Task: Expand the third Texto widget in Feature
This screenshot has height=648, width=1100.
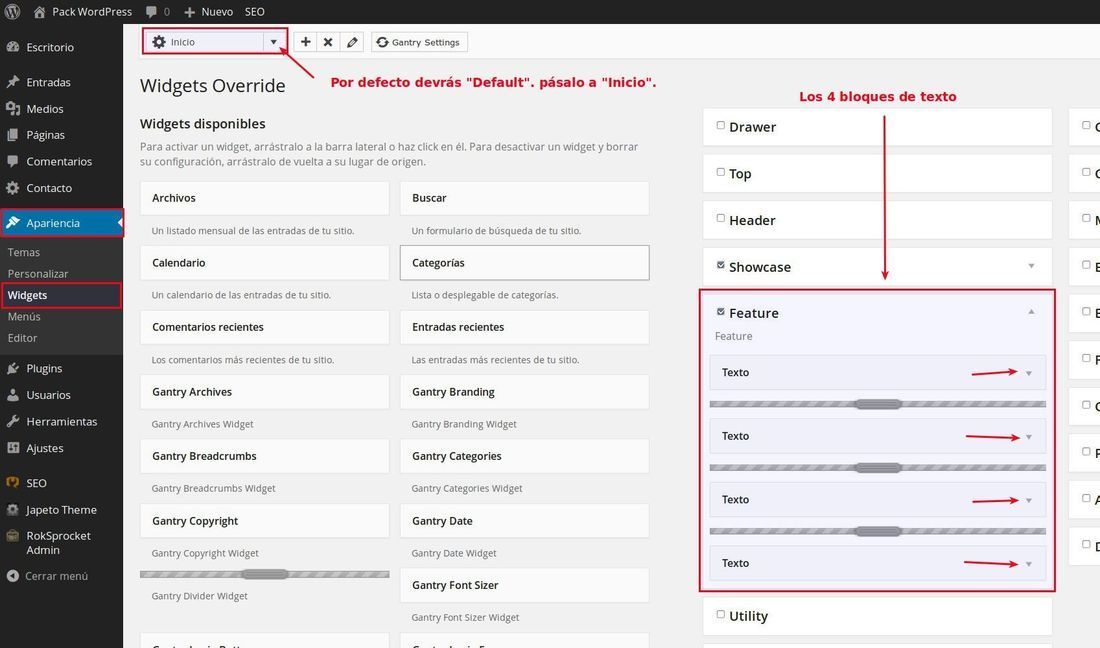Action: (1028, 501)
